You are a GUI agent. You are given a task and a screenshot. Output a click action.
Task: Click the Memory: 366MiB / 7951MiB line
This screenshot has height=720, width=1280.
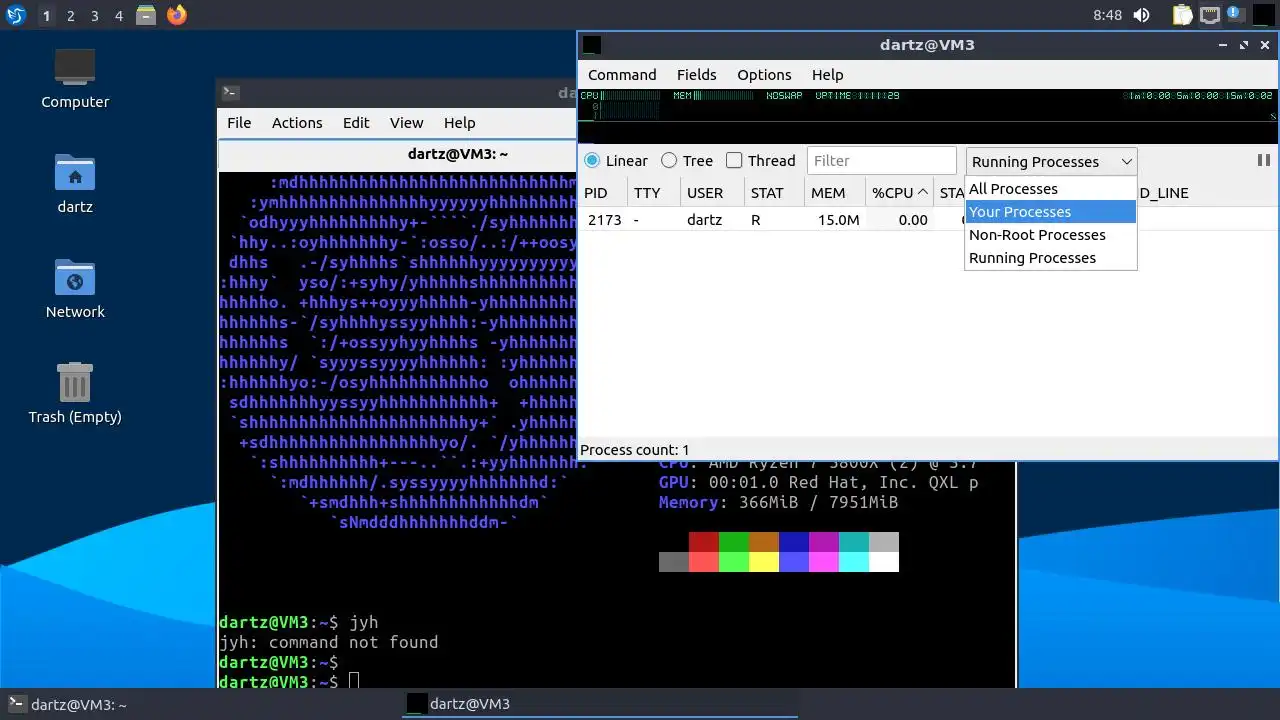(778, 502)
